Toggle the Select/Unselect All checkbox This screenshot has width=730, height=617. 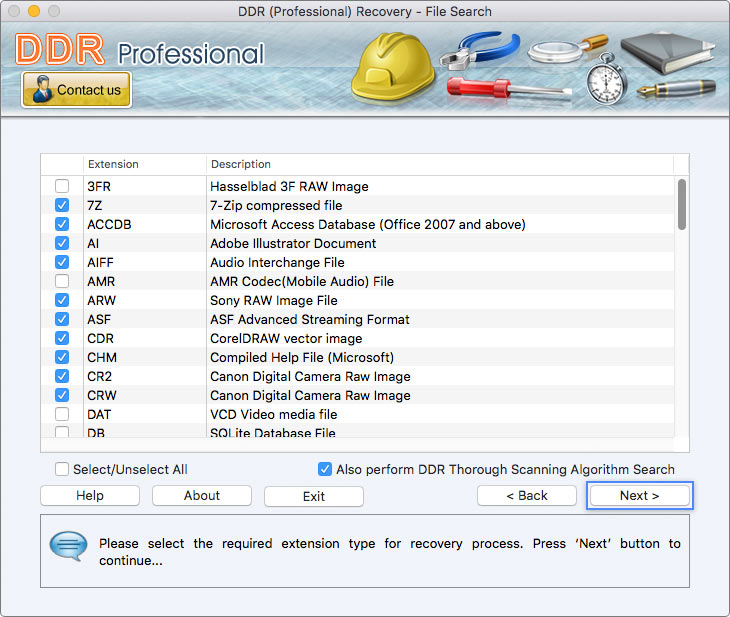pyautogui.click(x=62, y=469)
